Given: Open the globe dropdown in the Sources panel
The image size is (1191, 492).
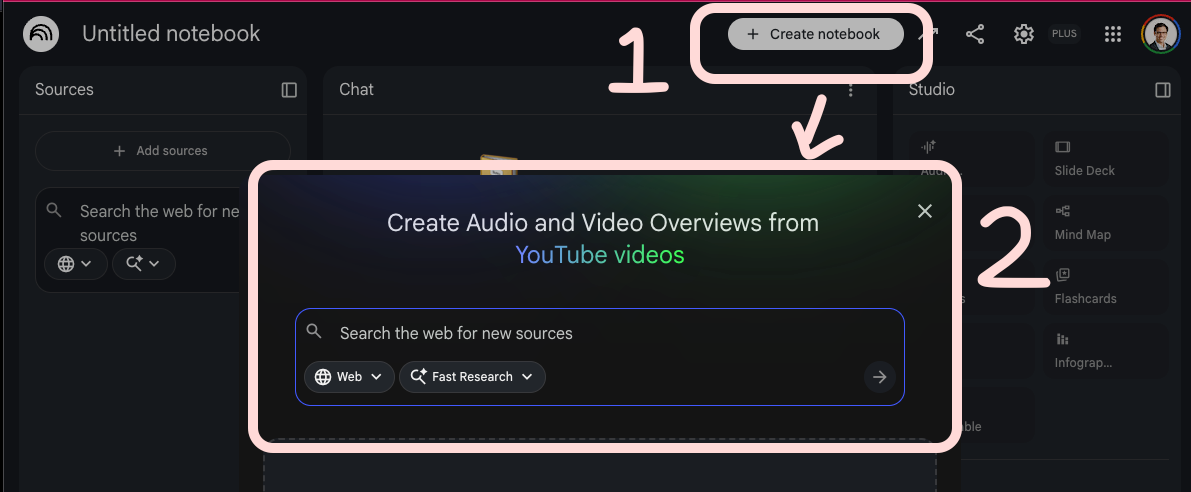Looking at the screenshot, I should [76, 263].
